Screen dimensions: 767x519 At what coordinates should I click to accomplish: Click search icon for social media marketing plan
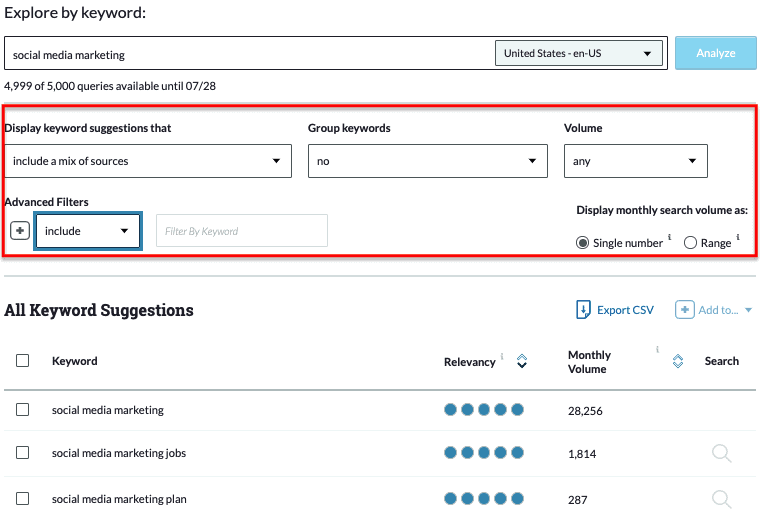coord(721,498)
